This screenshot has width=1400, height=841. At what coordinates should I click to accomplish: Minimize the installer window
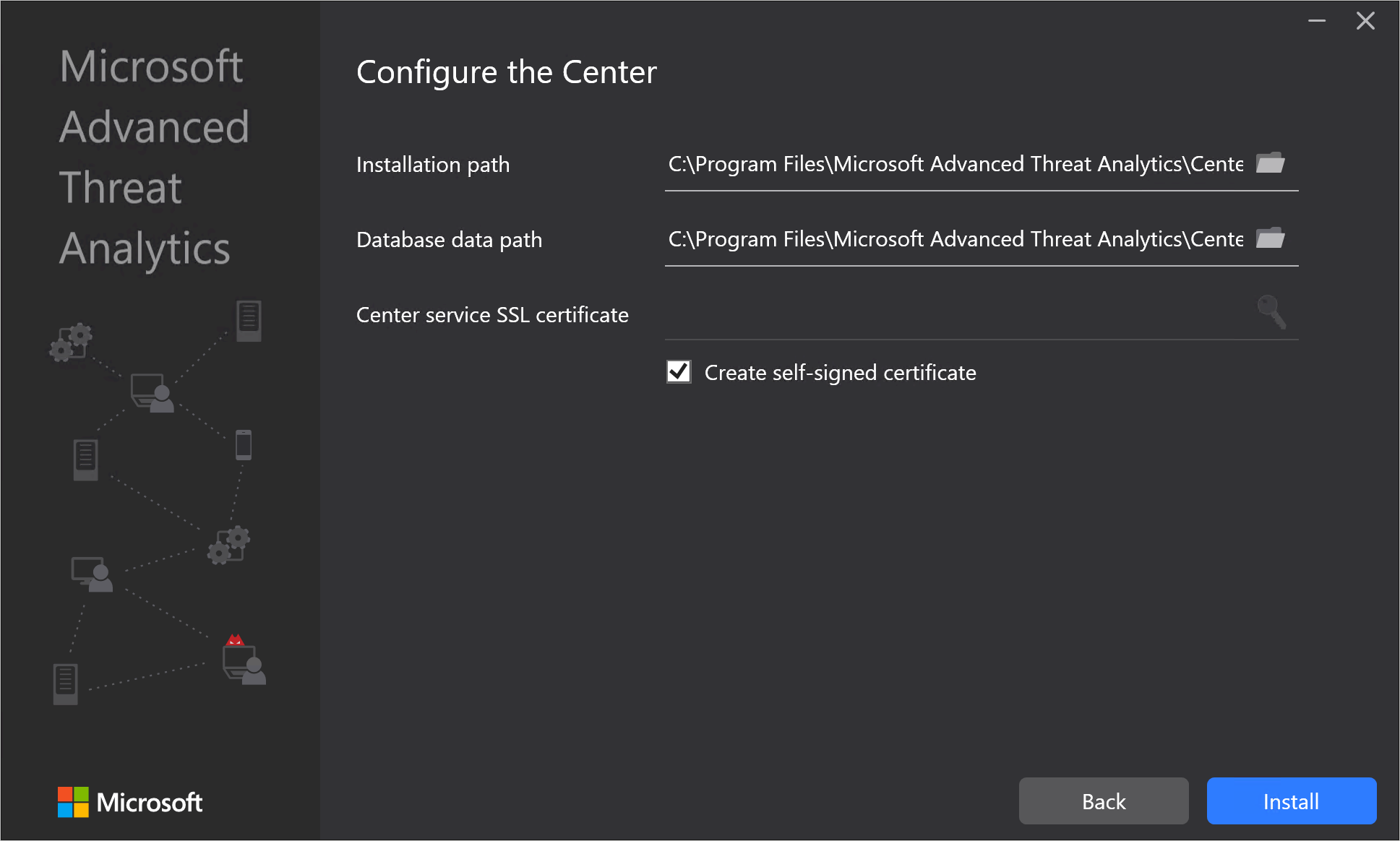click(1318, 20)
